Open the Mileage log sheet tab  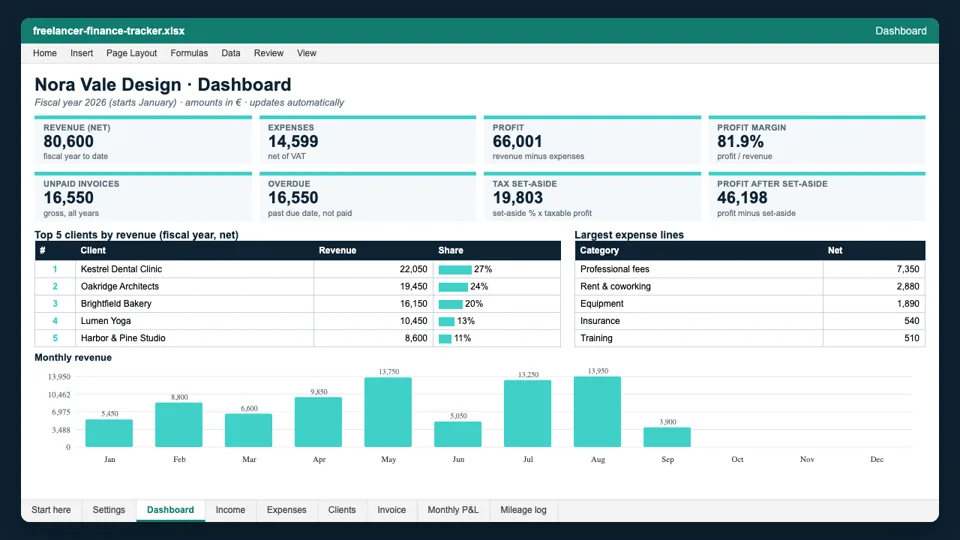523,510
